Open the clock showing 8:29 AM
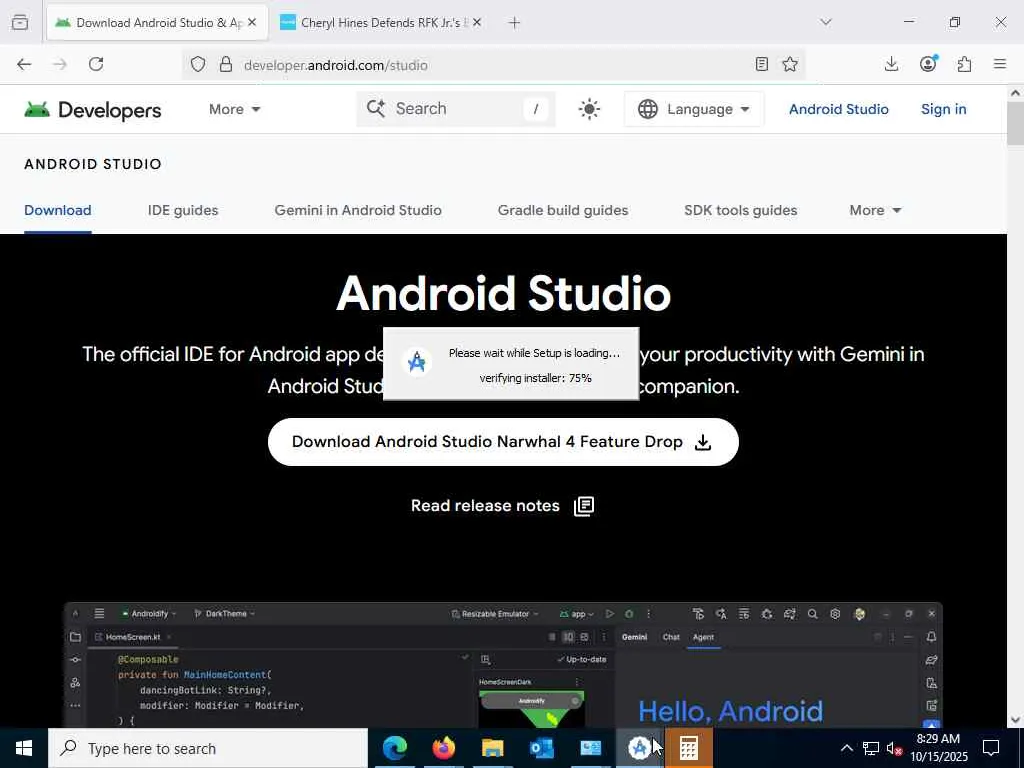Image resolution: width=1024 pixels, height=768 pixels. [x=938, y=748]
